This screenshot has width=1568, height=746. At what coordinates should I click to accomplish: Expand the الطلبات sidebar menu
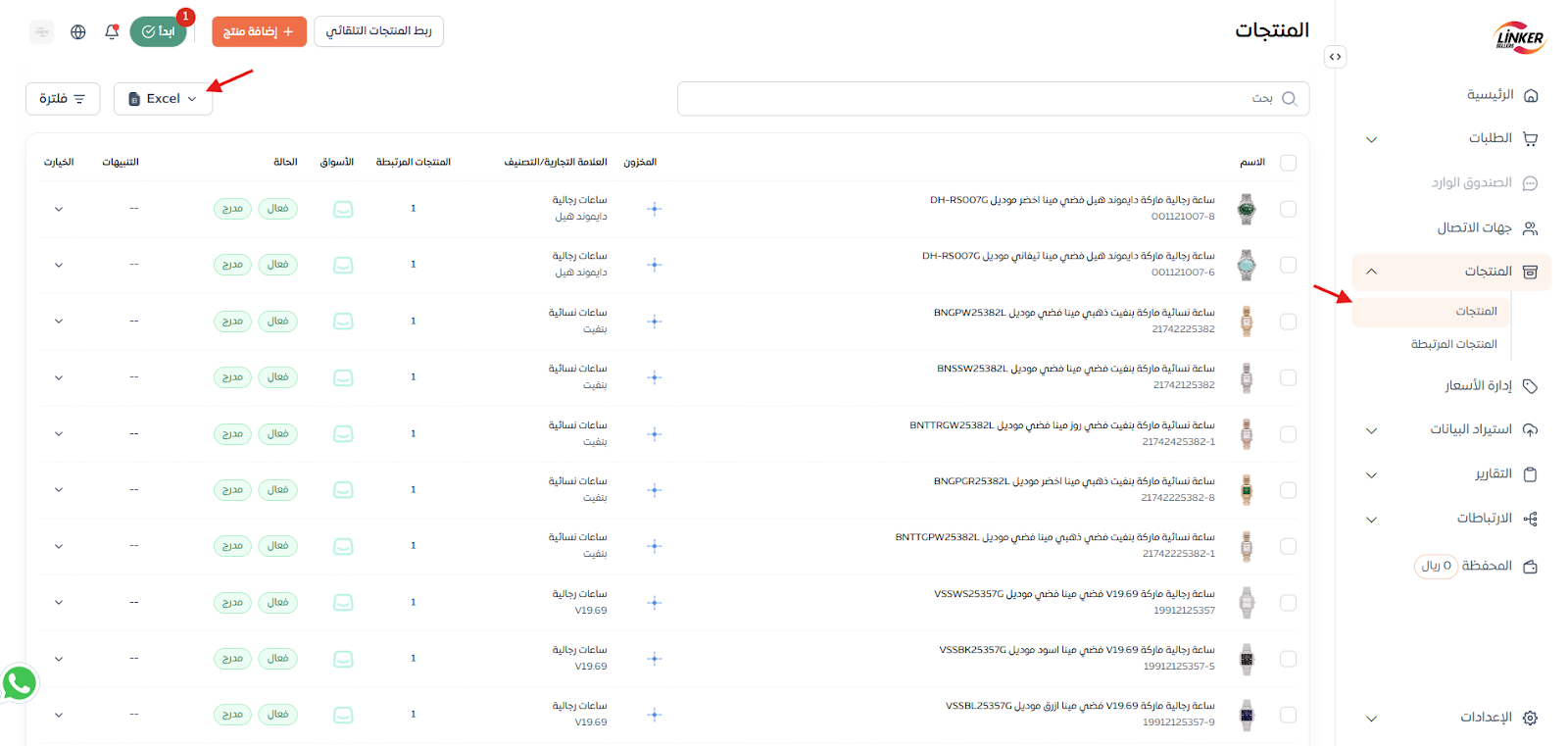coord(1372,139)
